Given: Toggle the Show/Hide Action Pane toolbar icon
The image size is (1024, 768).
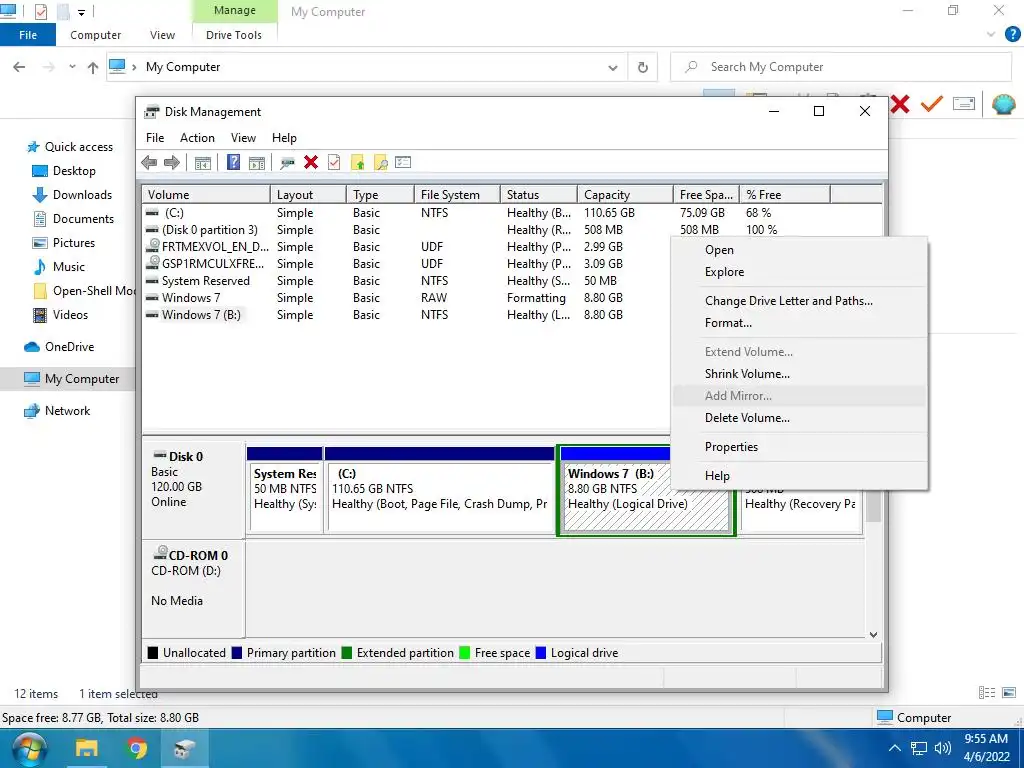Looking at the screenshot, I should tap(257, 163).
